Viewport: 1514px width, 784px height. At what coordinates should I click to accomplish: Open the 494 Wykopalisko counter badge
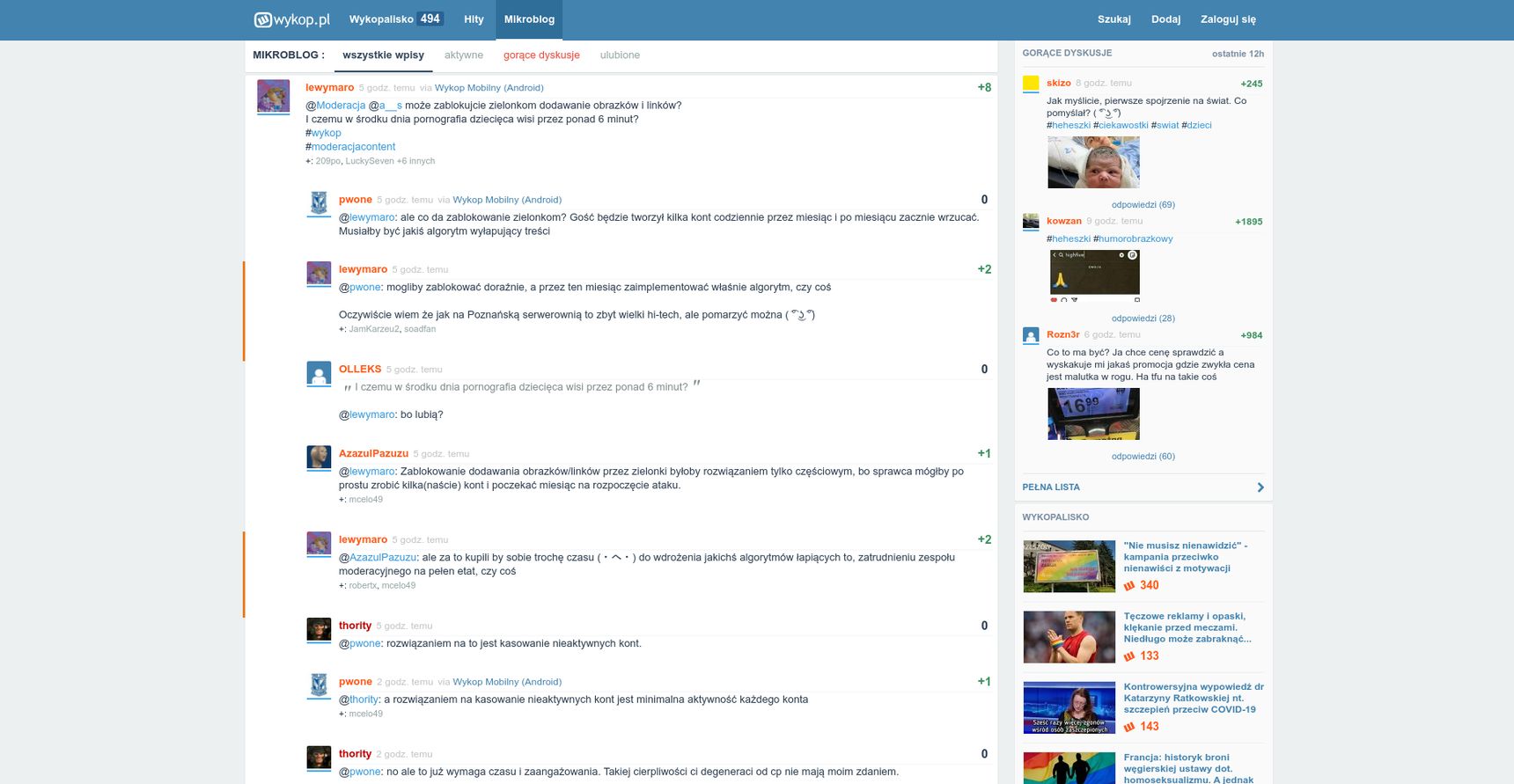click(x=430, y=18)
